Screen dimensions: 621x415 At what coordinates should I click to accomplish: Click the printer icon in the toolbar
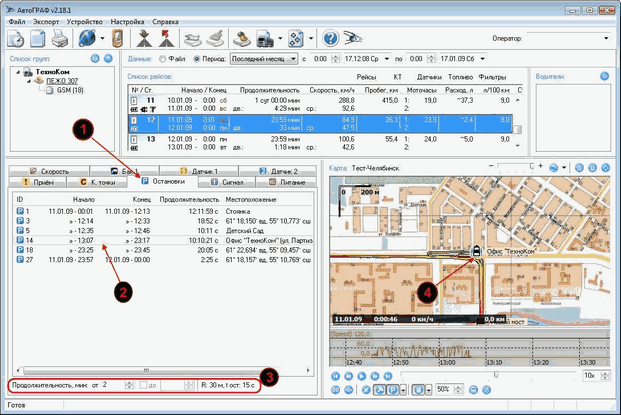coord(60,38)
